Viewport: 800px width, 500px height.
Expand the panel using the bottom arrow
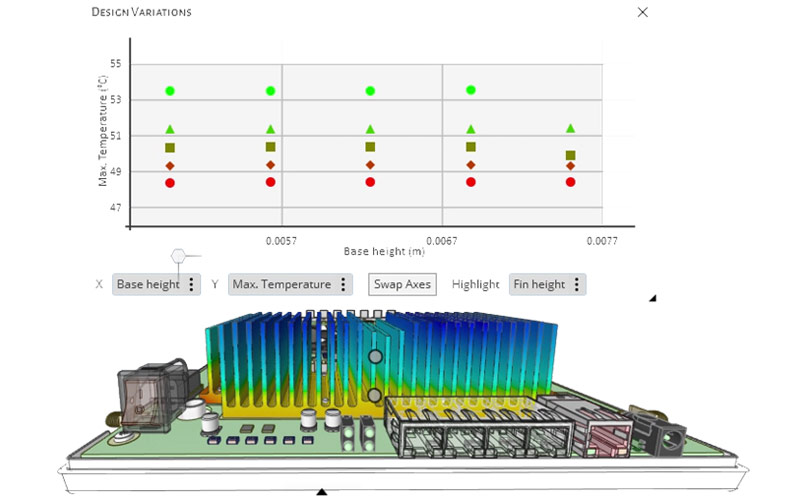click(x=321, y=492)
